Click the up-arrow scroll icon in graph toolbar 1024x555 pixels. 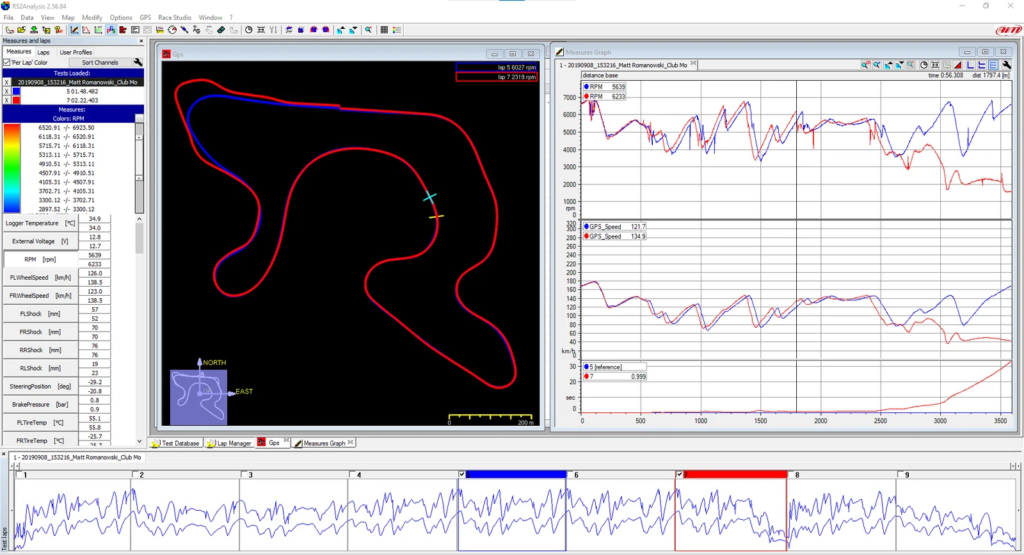pyautogui.click(x=889, y=65)
